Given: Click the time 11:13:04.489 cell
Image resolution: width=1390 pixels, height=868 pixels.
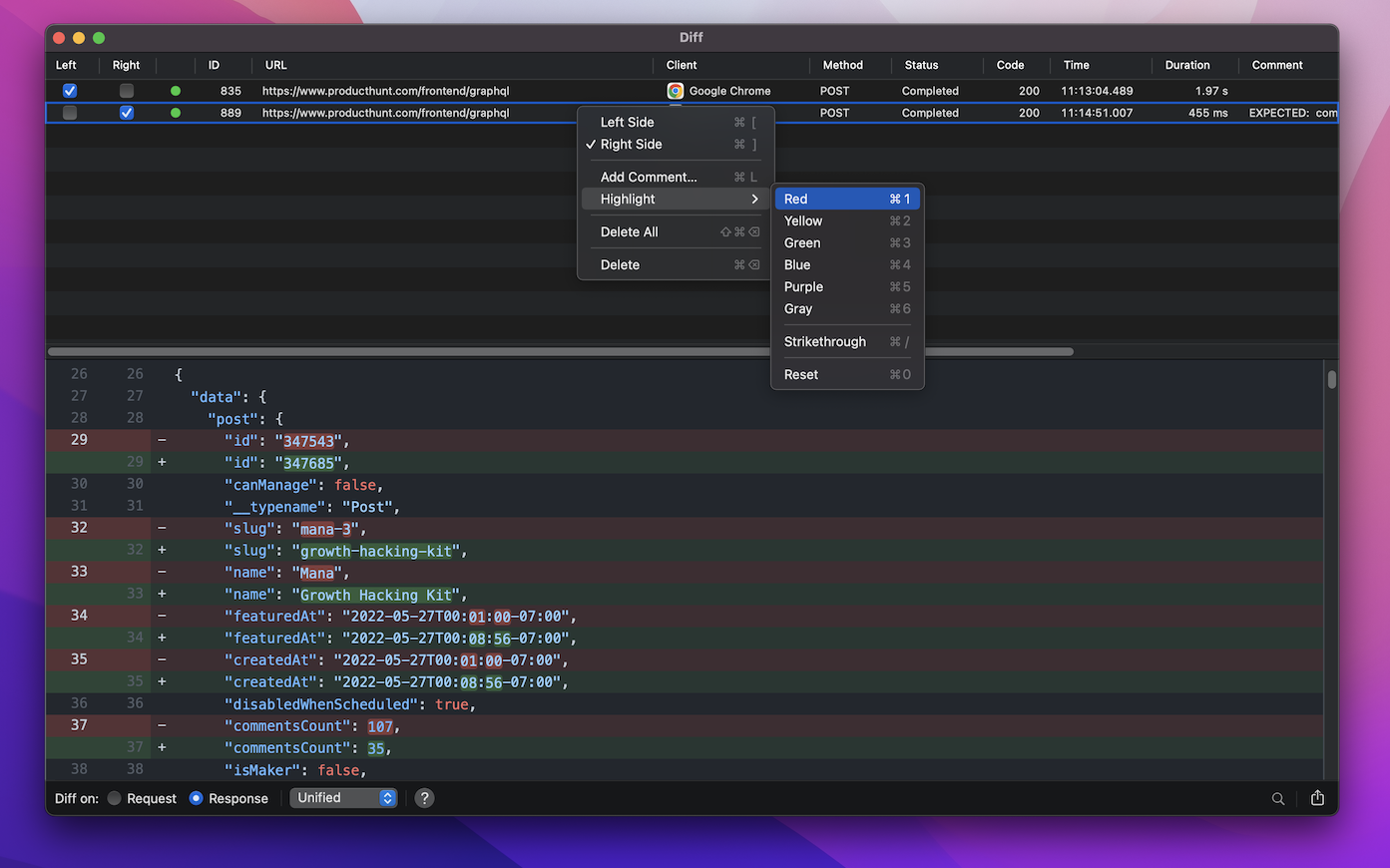Looking at the screenshot, I should pyautogui.click(x=1097, y=91).
